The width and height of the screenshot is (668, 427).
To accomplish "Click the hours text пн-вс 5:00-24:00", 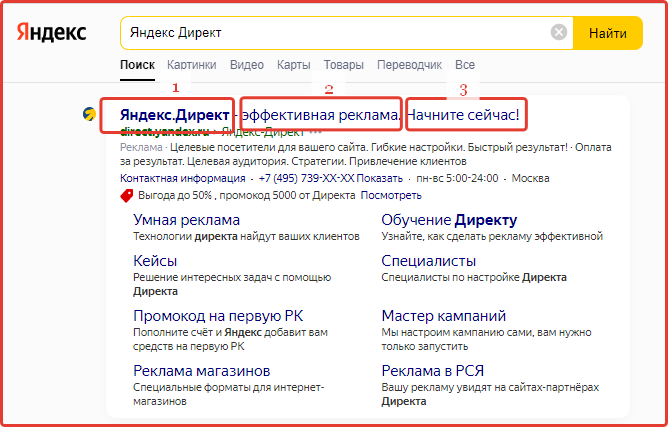I will point(457,178).
